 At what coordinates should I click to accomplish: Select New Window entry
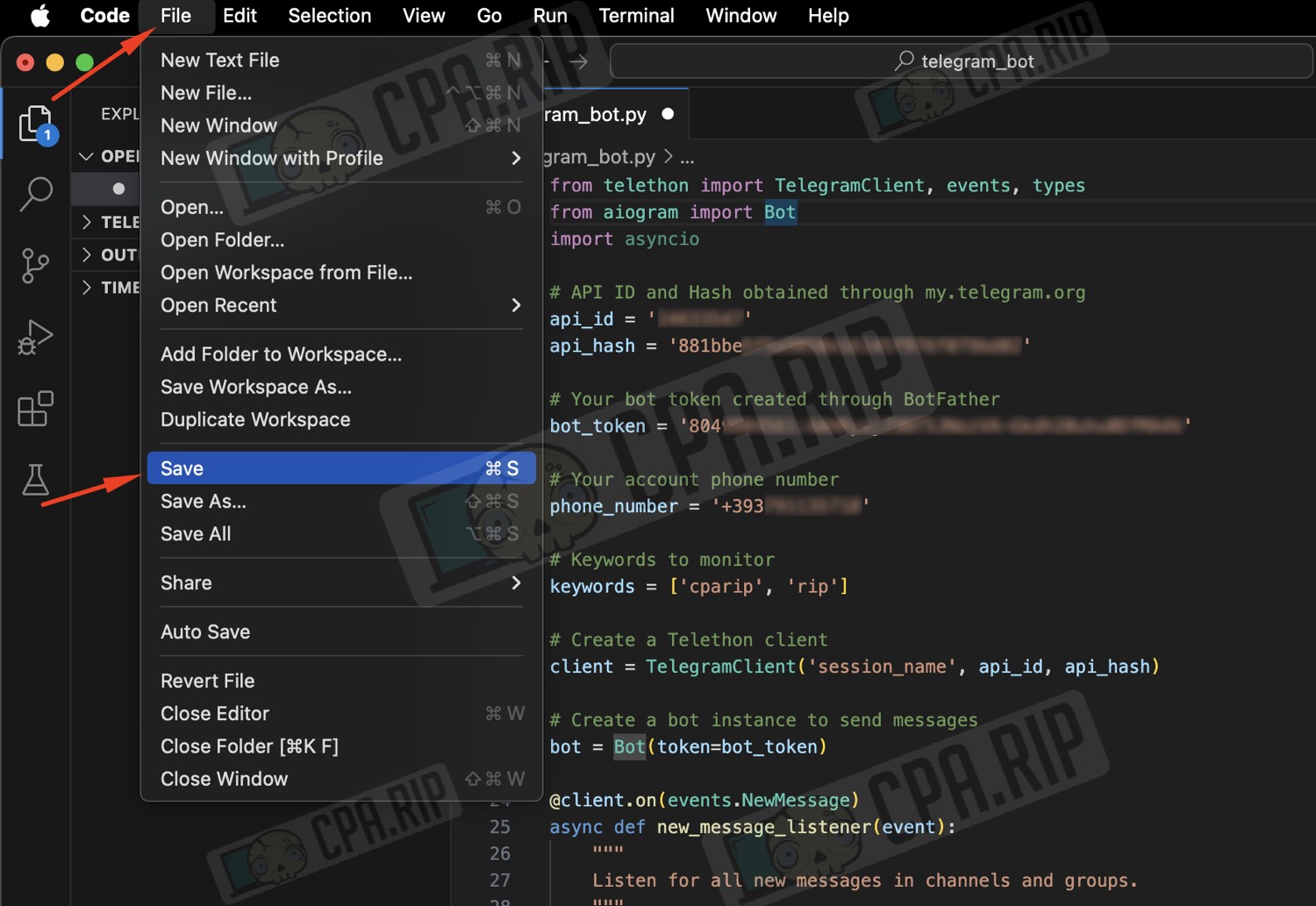(341, 125)
